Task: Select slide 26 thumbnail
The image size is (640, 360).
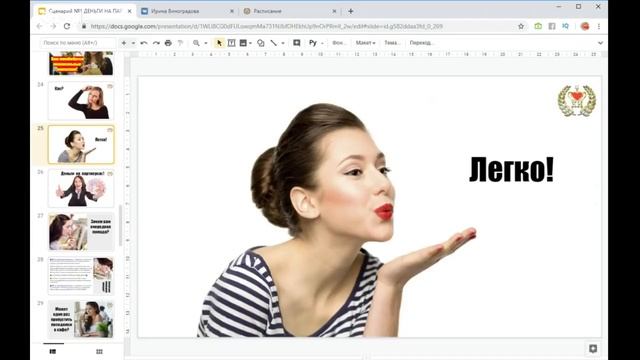Action: (x=81, y=188)
